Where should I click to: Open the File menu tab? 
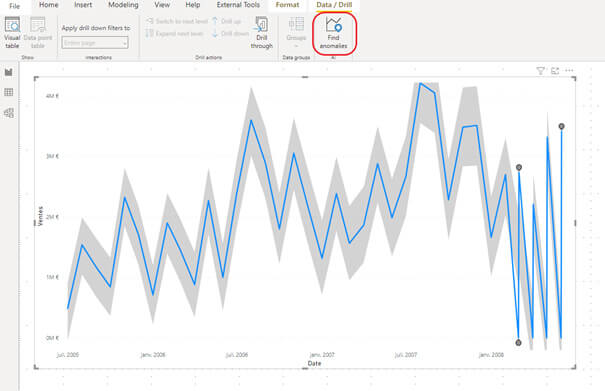[14, 6]
